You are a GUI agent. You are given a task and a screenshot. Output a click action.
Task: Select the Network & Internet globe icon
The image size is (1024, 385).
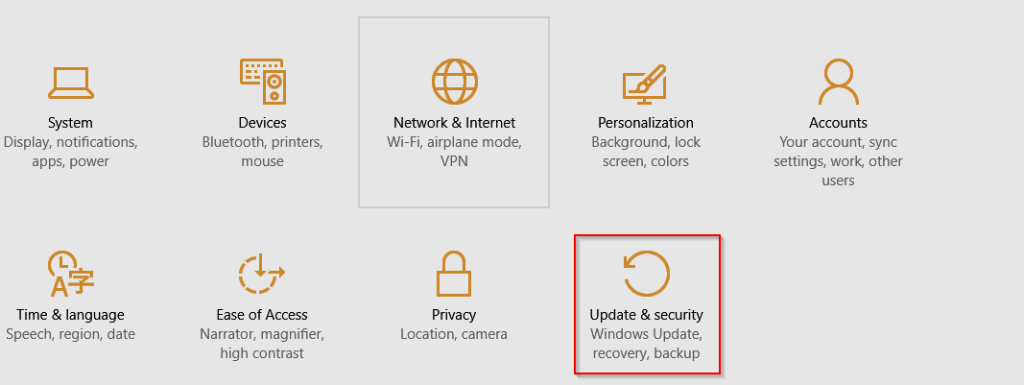click(455, 82)
